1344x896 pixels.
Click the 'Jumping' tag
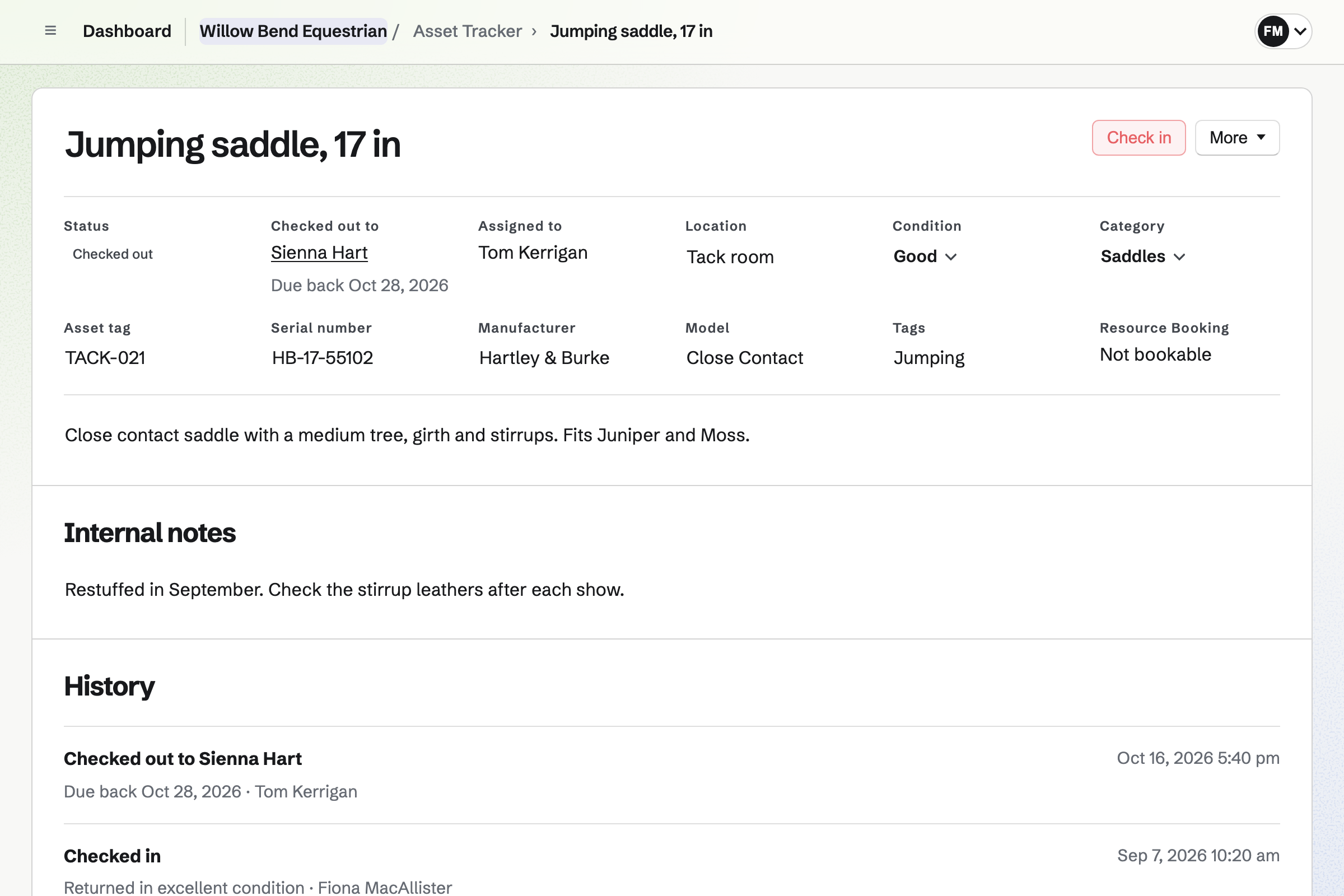929,358
